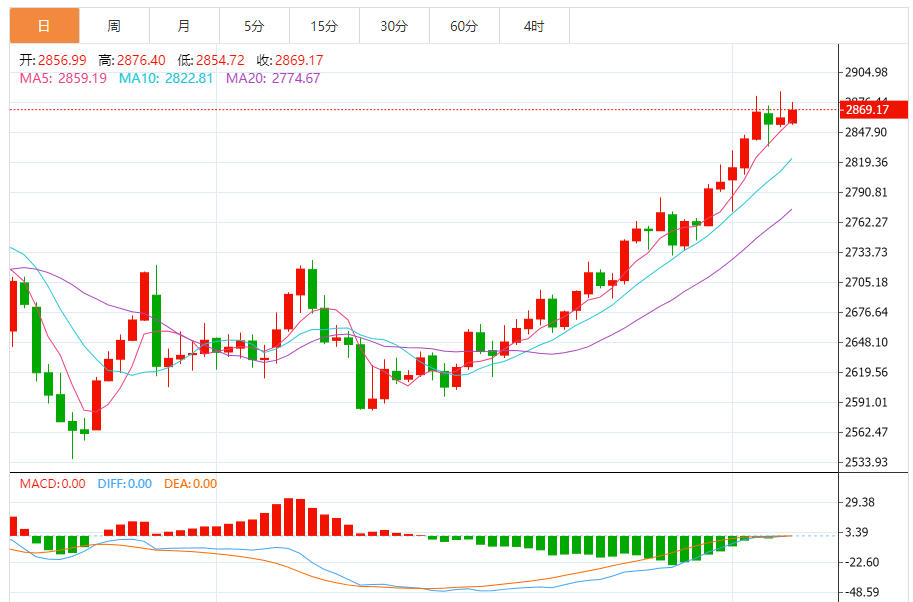Switch to the 4时 timeframe tab

coord(534,26)
